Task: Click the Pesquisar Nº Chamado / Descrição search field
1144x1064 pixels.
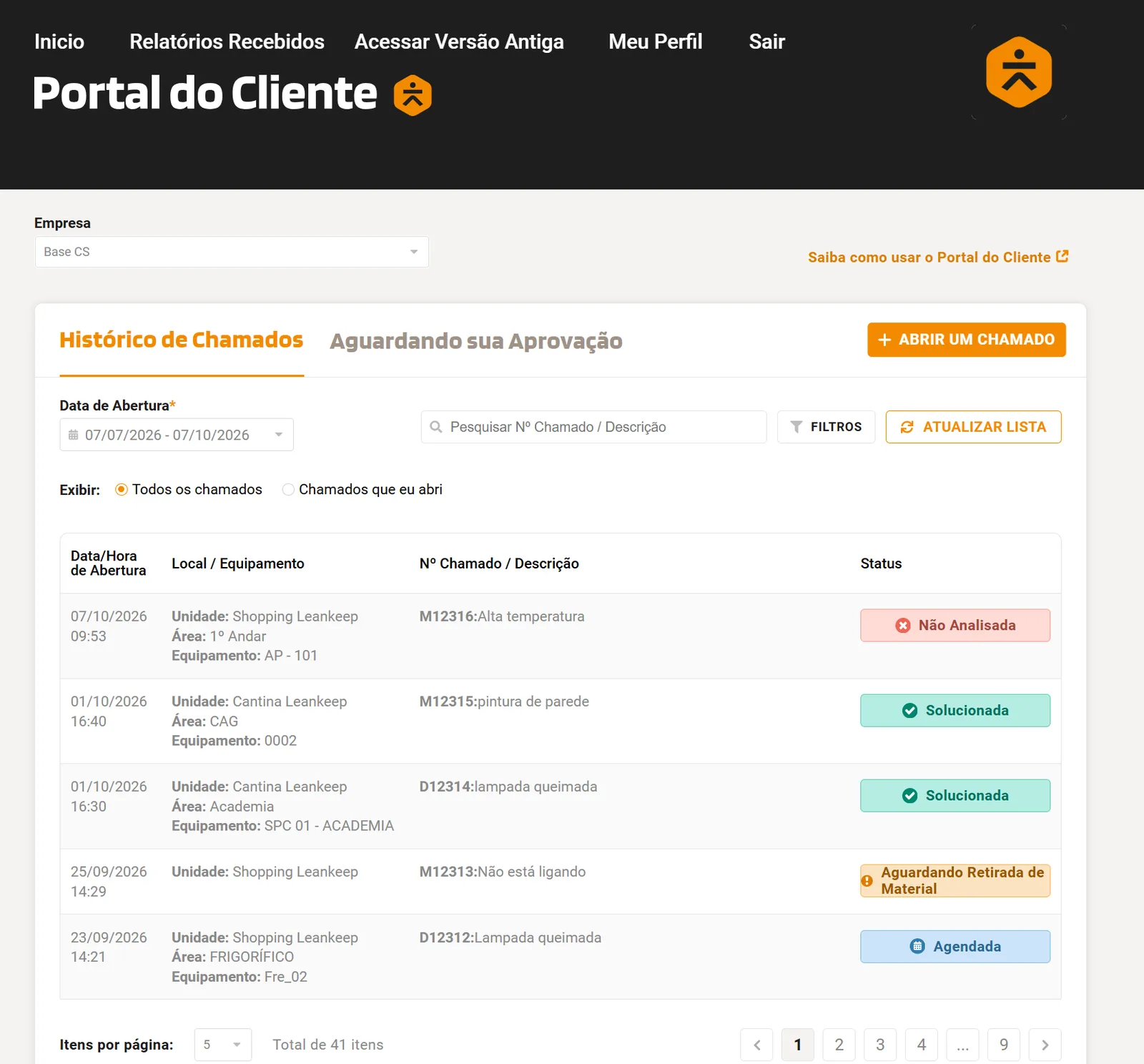Action: (594, 427)
